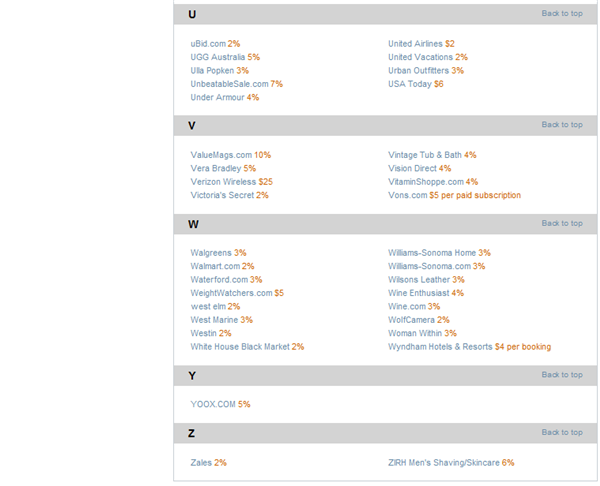This screenshot has height=486, width=600.
Task: Click ZIRH Men's Shaving/Skincare 6% link
Action: pos(451,463)
